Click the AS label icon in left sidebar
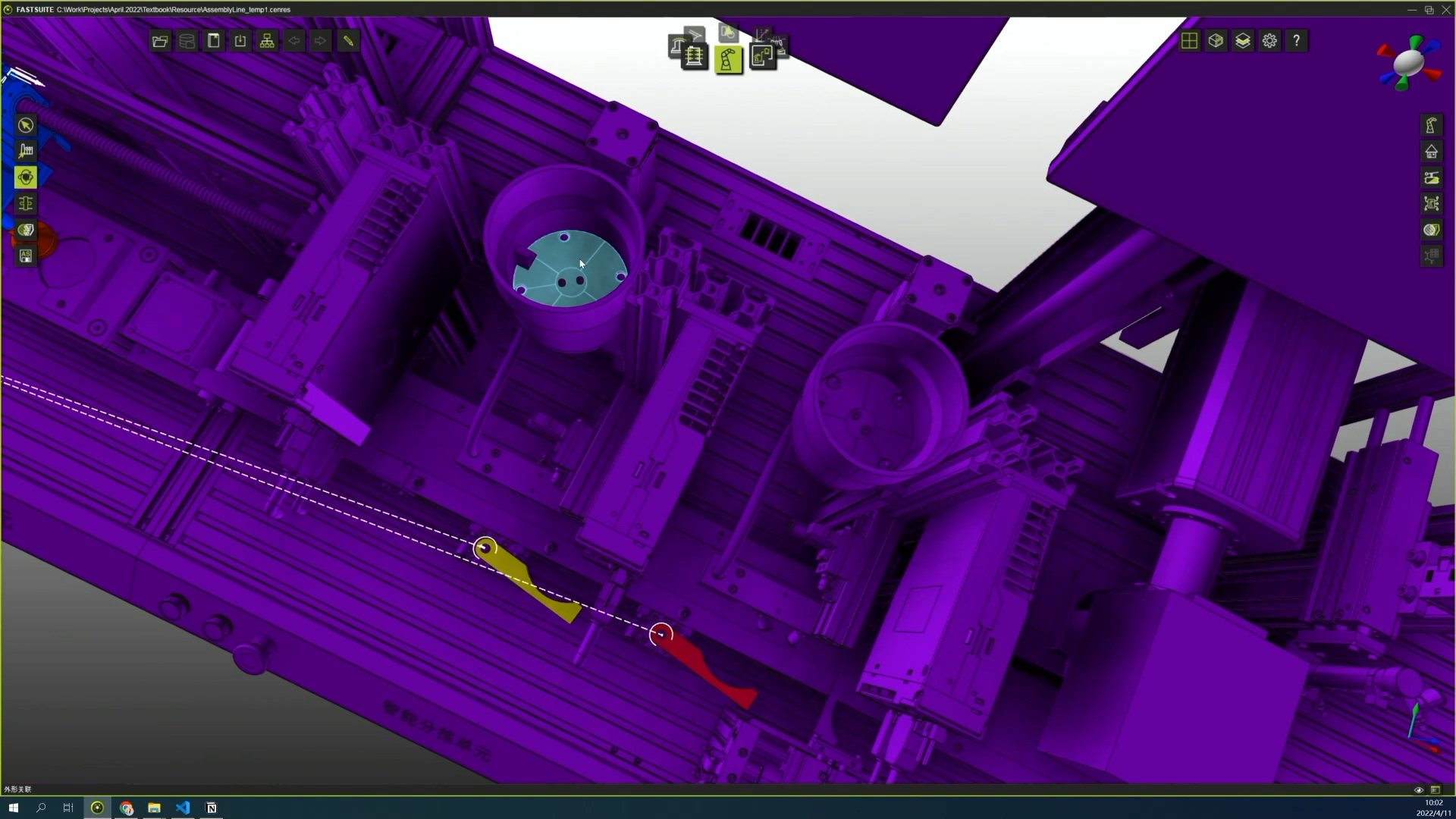 click(26, 256)
